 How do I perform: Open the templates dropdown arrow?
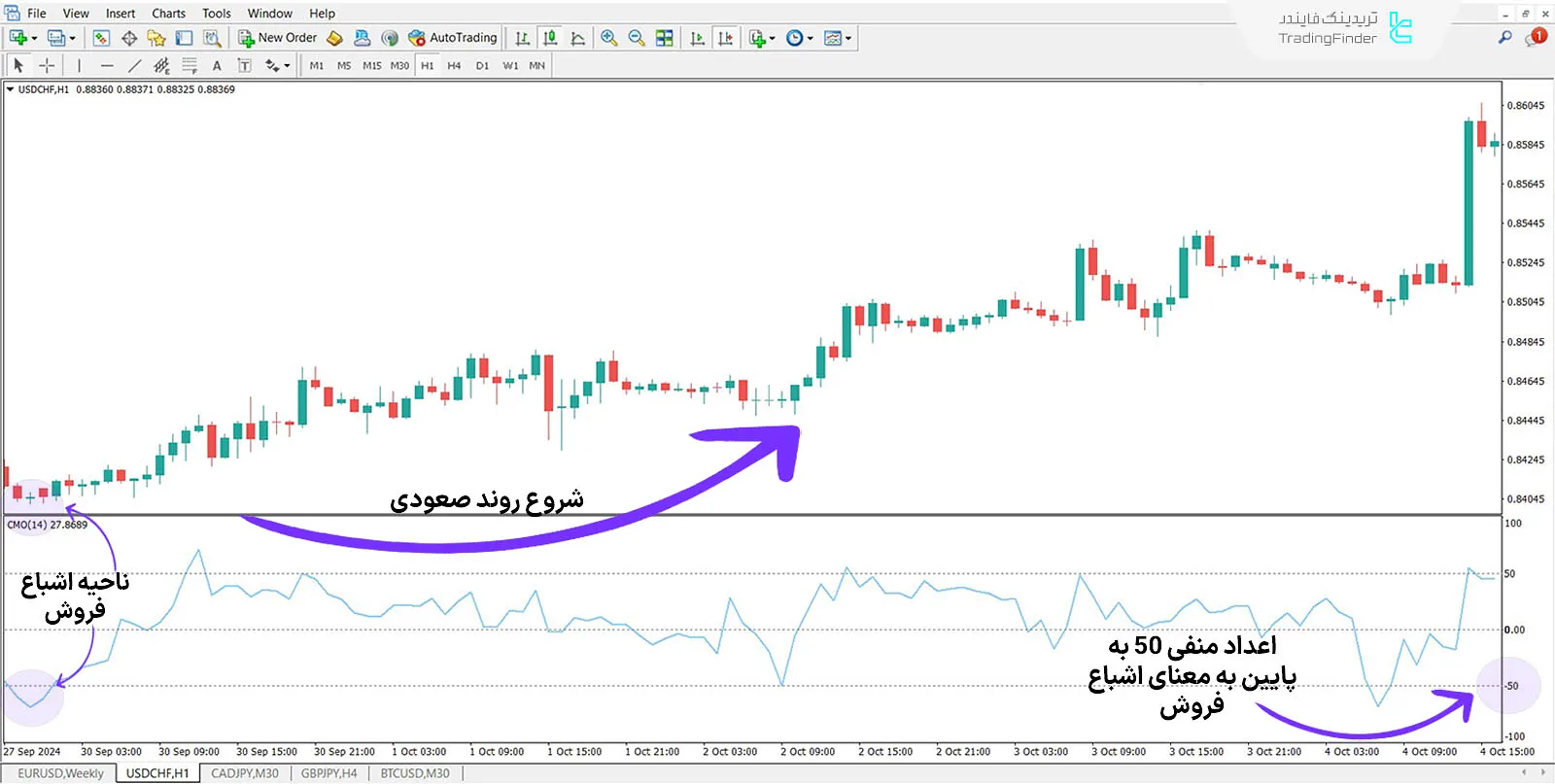(x=848, y=39)
